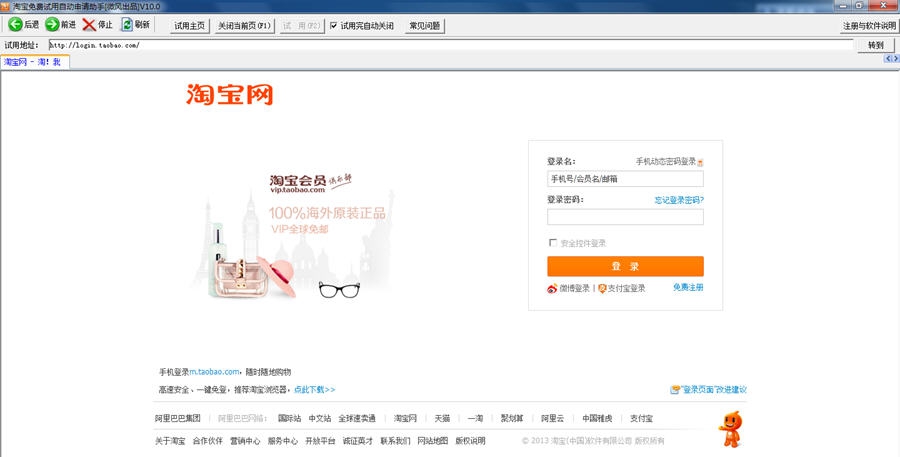Click the 淘宝会员 VIP promo banner
The width and height of the screenshot is (900, 457).
(x=294, y=238)
